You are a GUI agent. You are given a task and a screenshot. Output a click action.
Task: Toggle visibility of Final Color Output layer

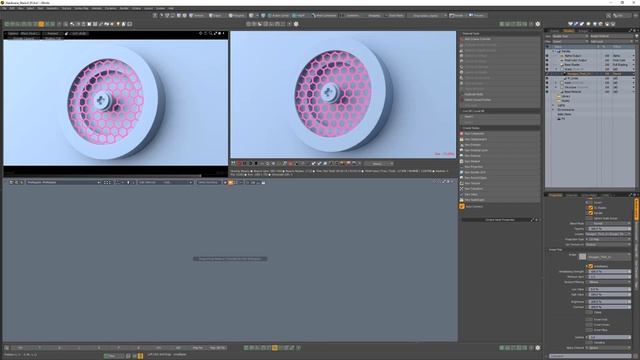[547, 60]
